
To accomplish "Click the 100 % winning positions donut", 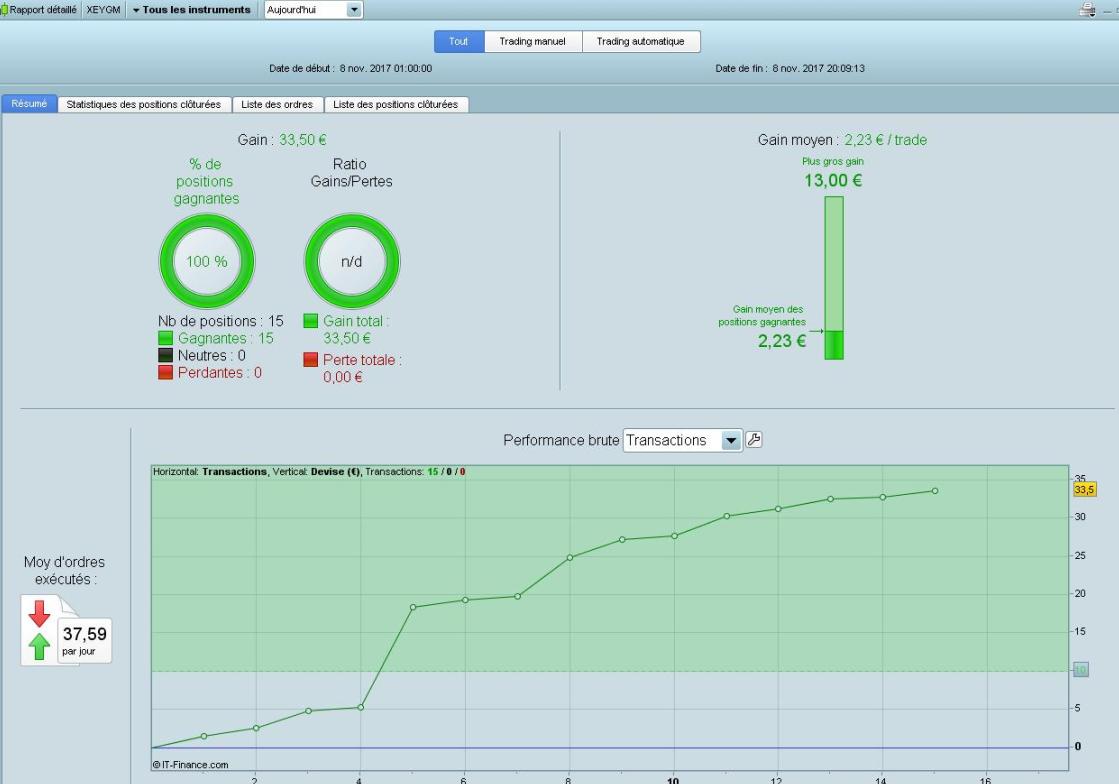I will (x=207, y=261).
